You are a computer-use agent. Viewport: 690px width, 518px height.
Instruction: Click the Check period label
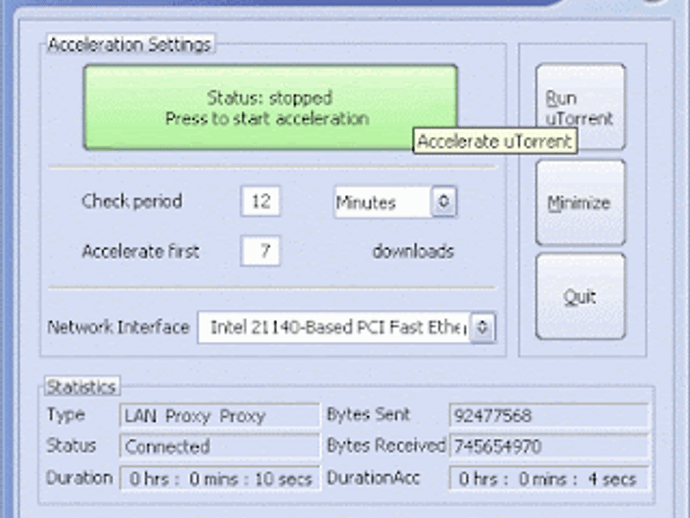pos(132,202)
